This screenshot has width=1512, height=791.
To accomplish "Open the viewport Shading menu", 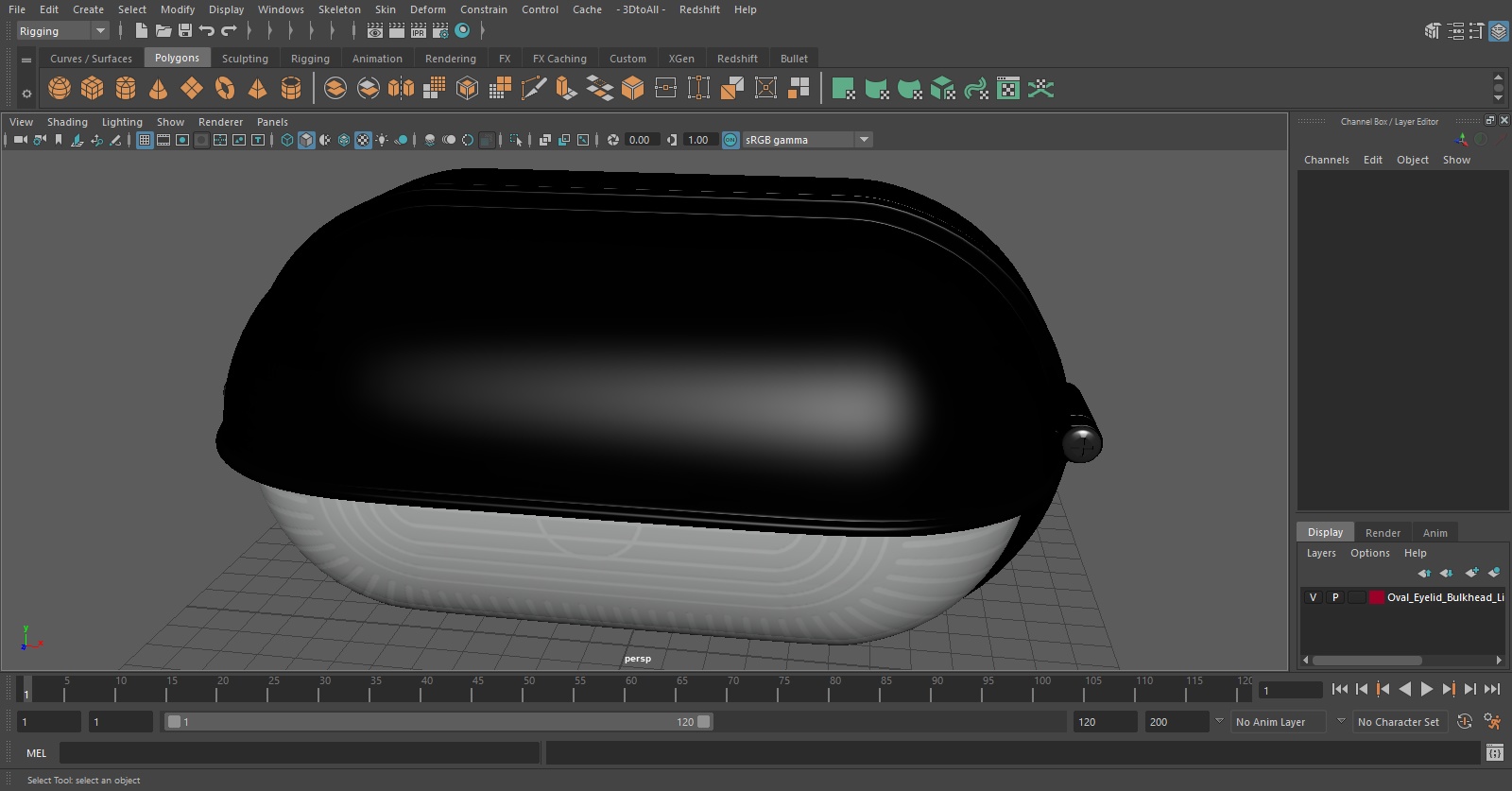I will coord(67,122).
